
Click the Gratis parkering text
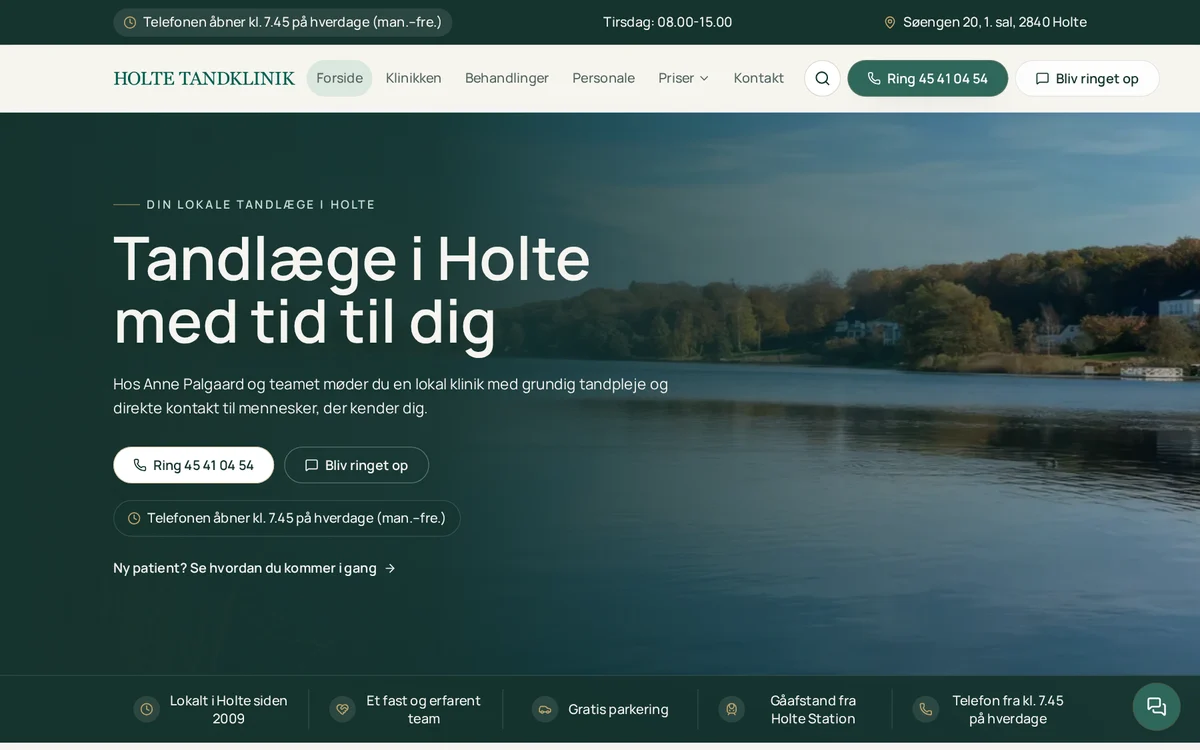click(619, 709)
